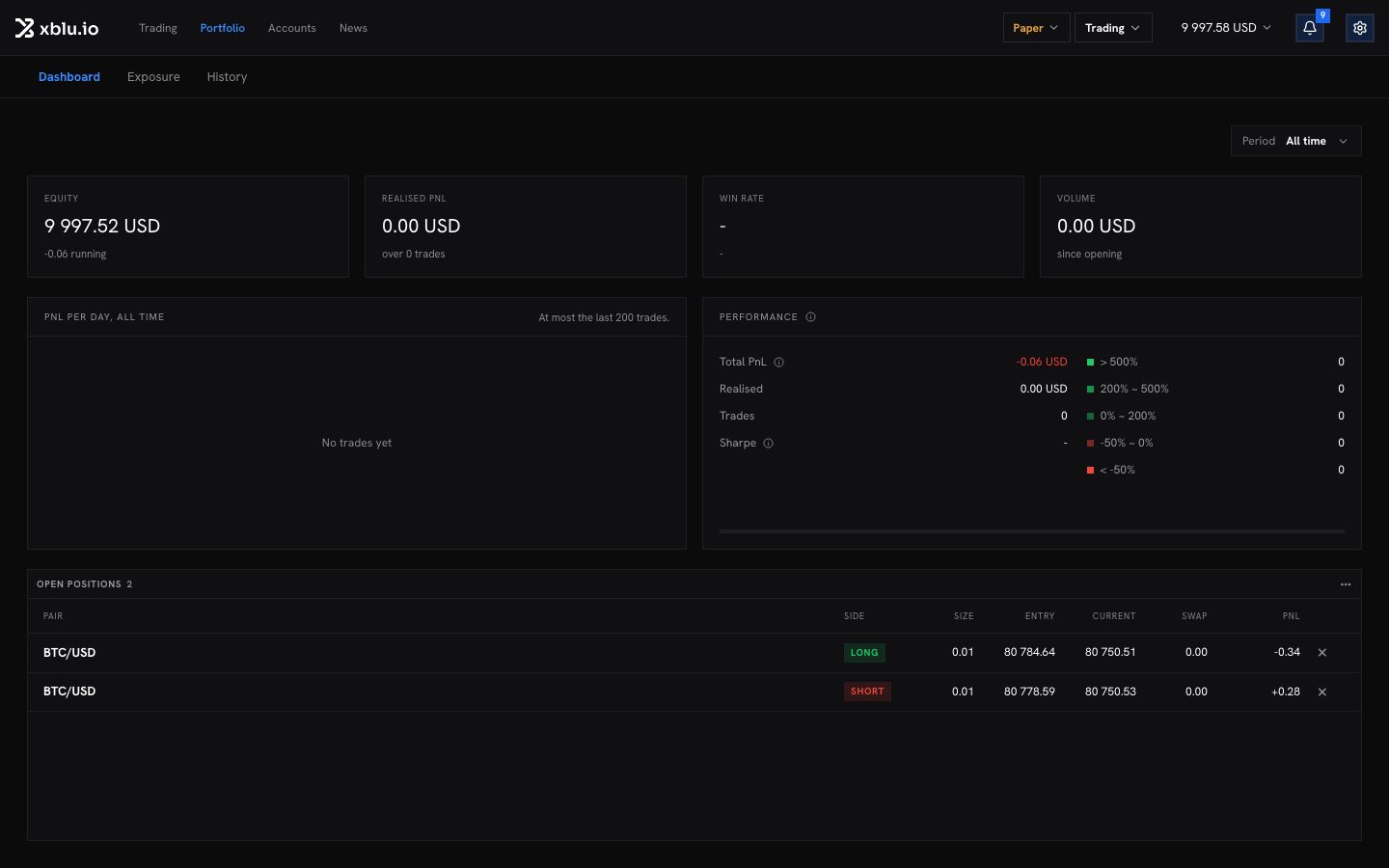
Task: Close the BTC/USD short position
Action: tap(1321, 692)
